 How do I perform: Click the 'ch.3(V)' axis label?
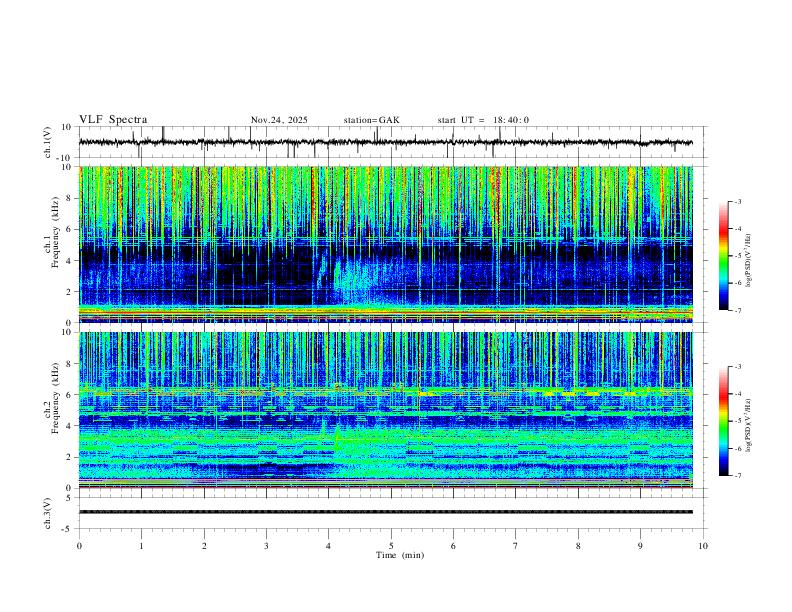48,514
